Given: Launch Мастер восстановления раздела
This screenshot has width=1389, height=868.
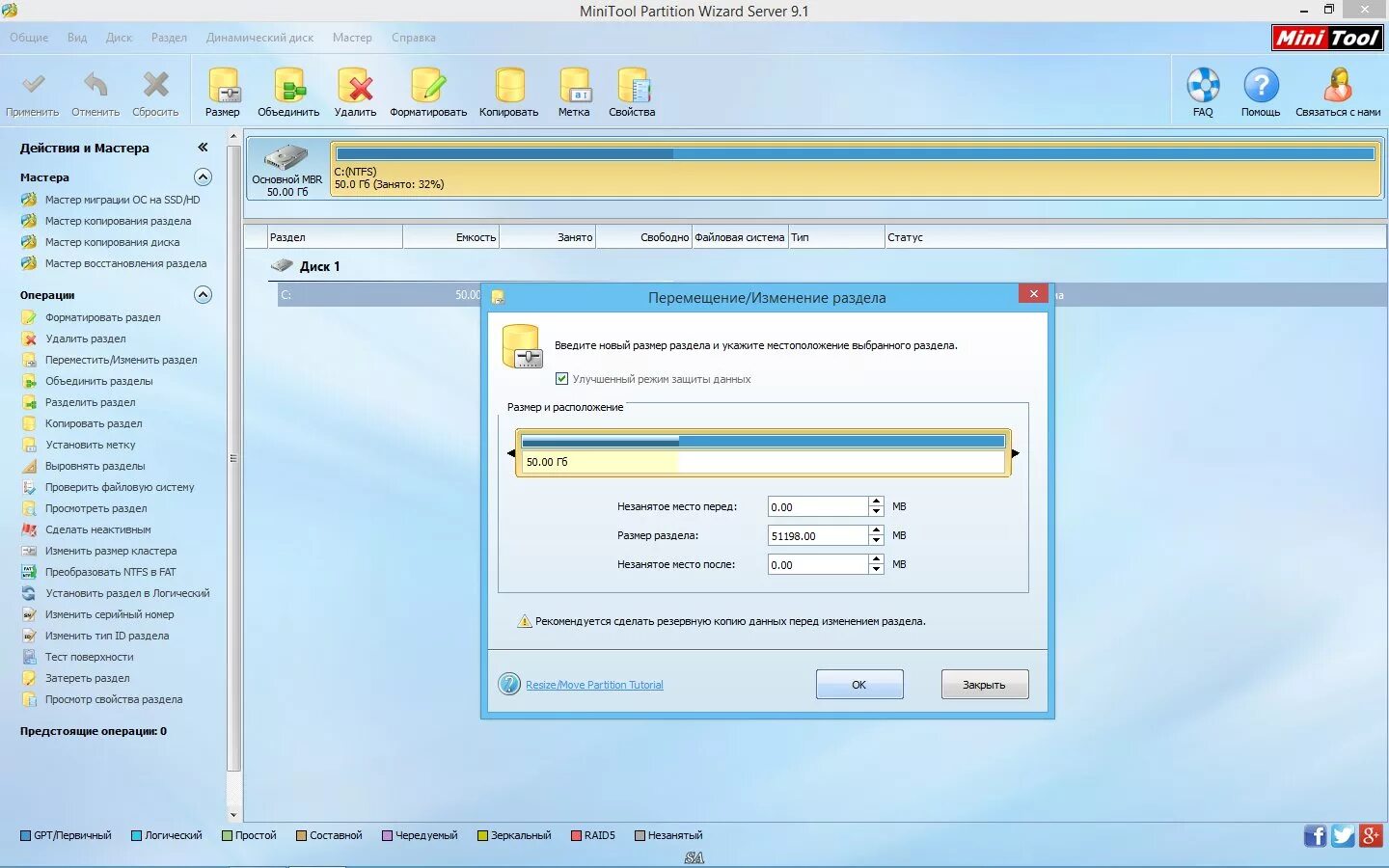Looking at the screenshot, I should [125, 263].
